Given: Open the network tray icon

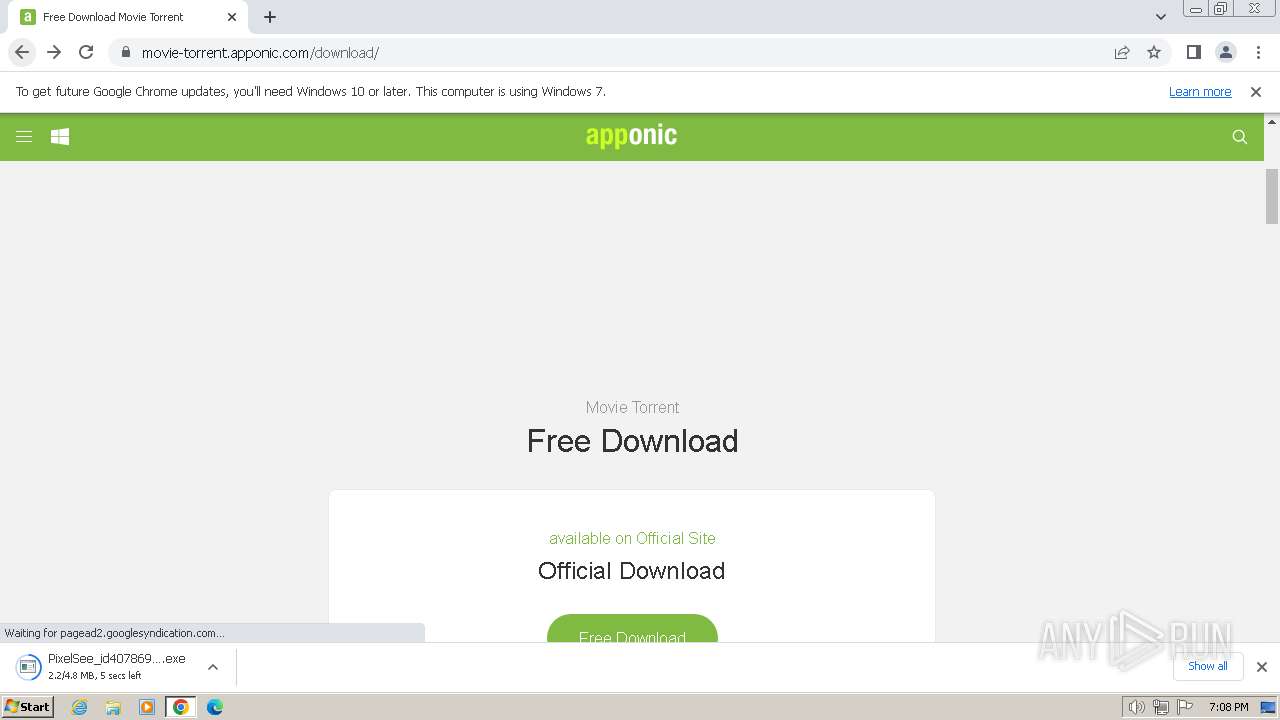Looking at the screenshot, I should [1160, 707].
